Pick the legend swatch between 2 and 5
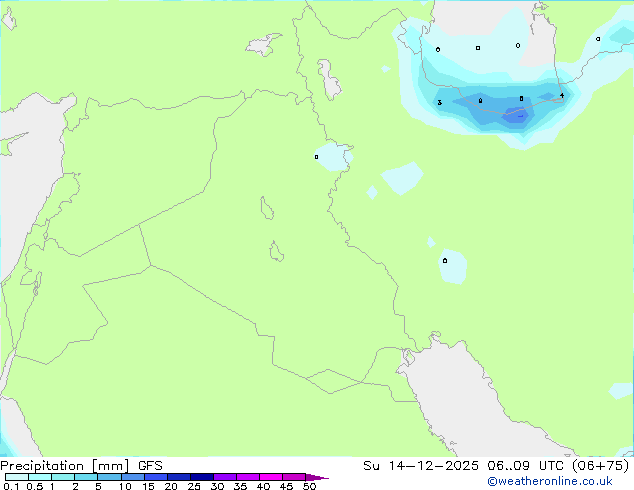 point(86,477)
